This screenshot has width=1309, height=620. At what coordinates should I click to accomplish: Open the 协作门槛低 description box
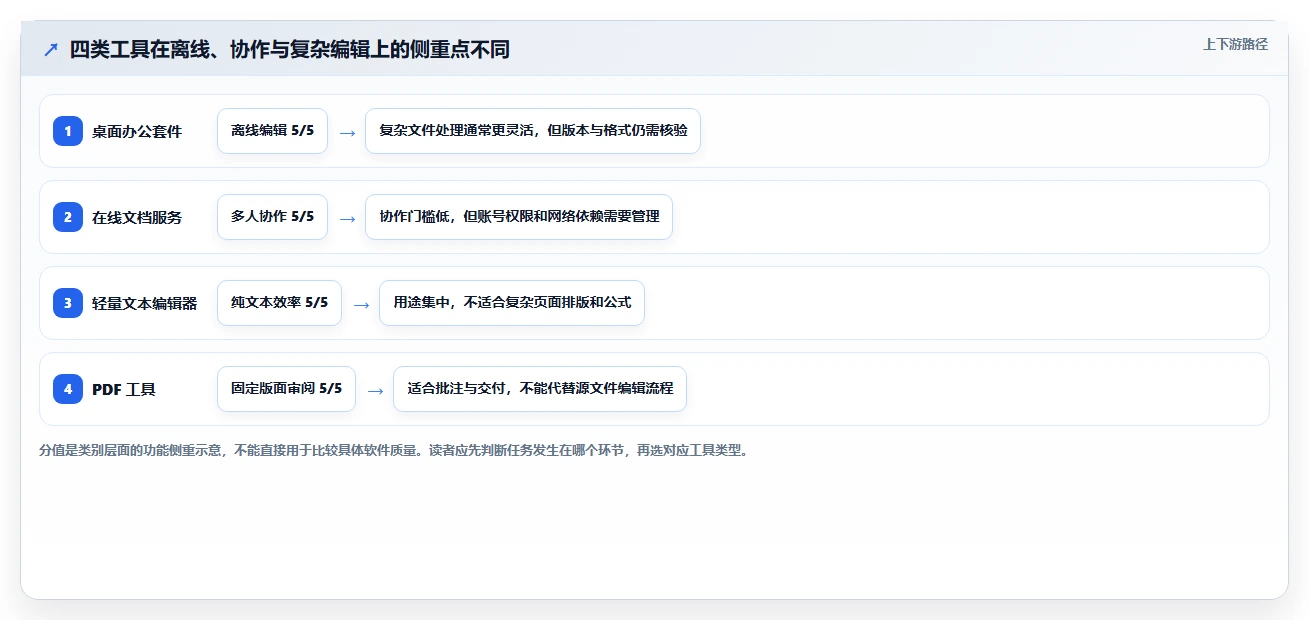click(x=519, y=217)
